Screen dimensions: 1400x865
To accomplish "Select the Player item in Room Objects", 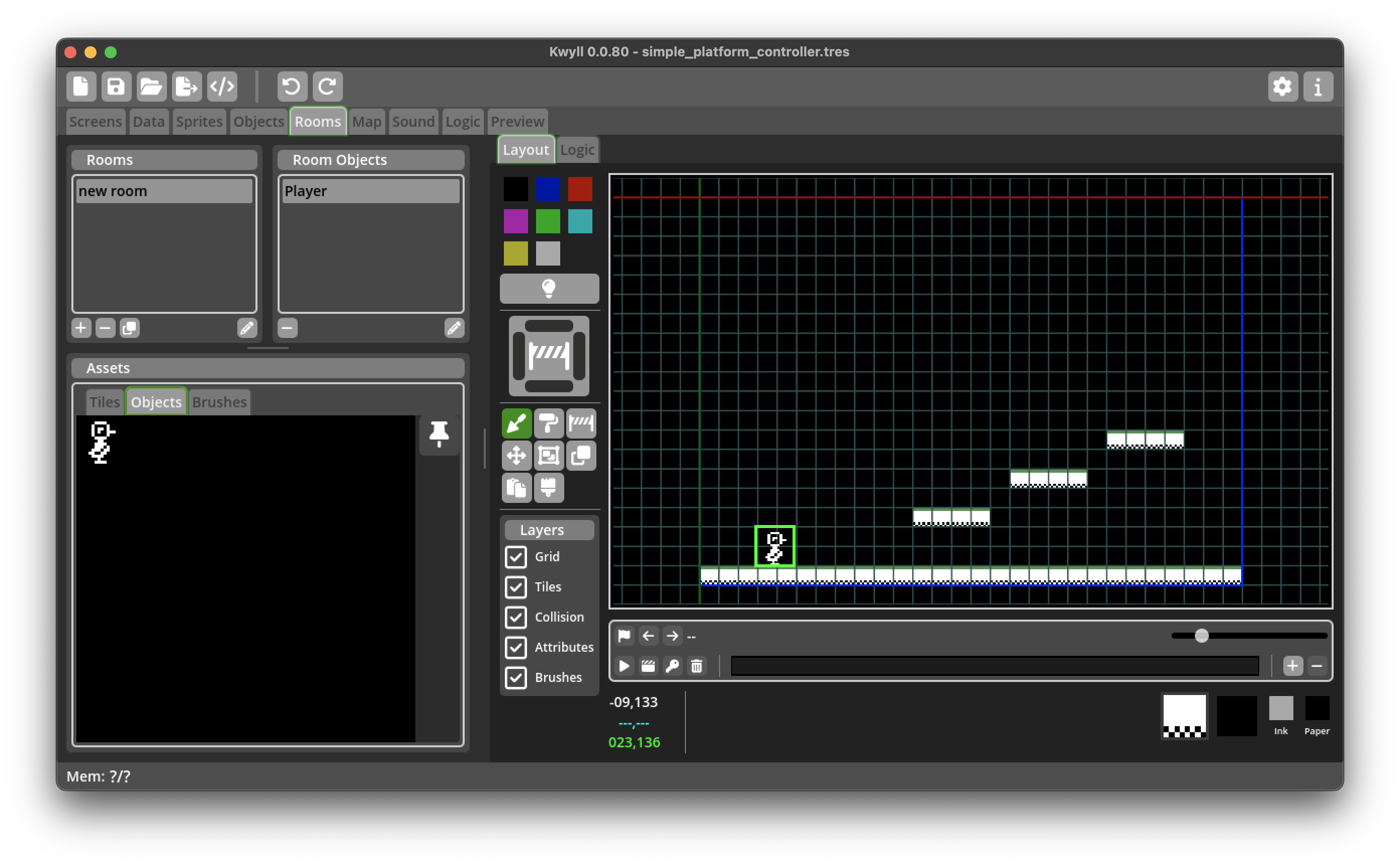I will 371,191.
